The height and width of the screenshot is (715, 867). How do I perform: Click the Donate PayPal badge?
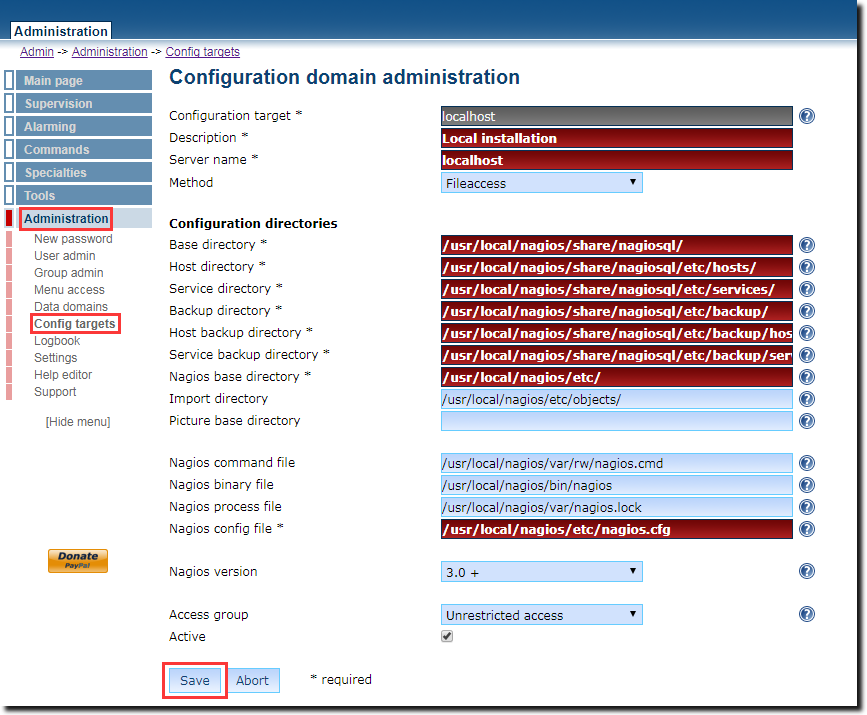click(78, 560)
